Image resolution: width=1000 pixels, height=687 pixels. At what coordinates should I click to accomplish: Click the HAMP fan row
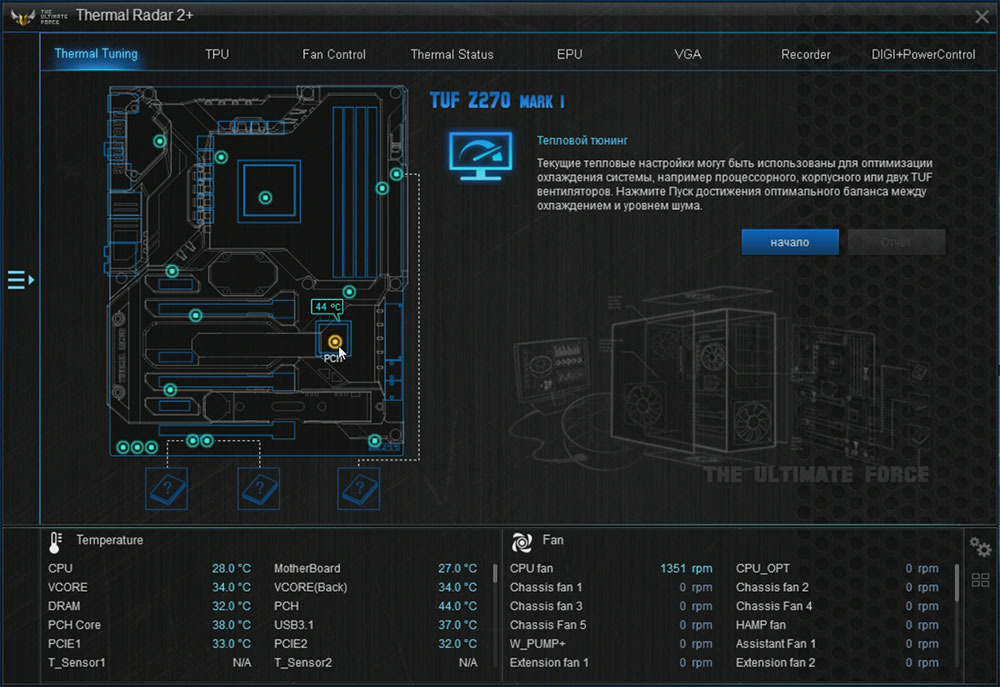(x=837, y=625)
